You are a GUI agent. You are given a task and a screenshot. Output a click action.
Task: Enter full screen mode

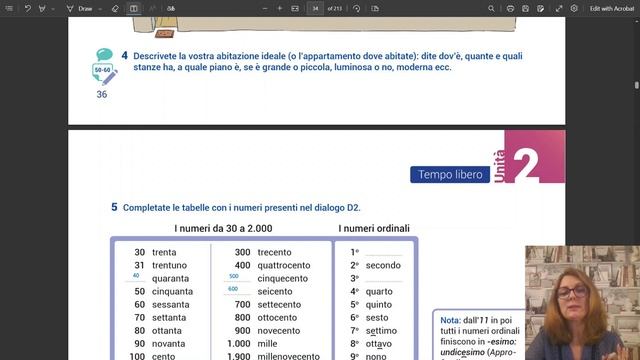point(559,8)
